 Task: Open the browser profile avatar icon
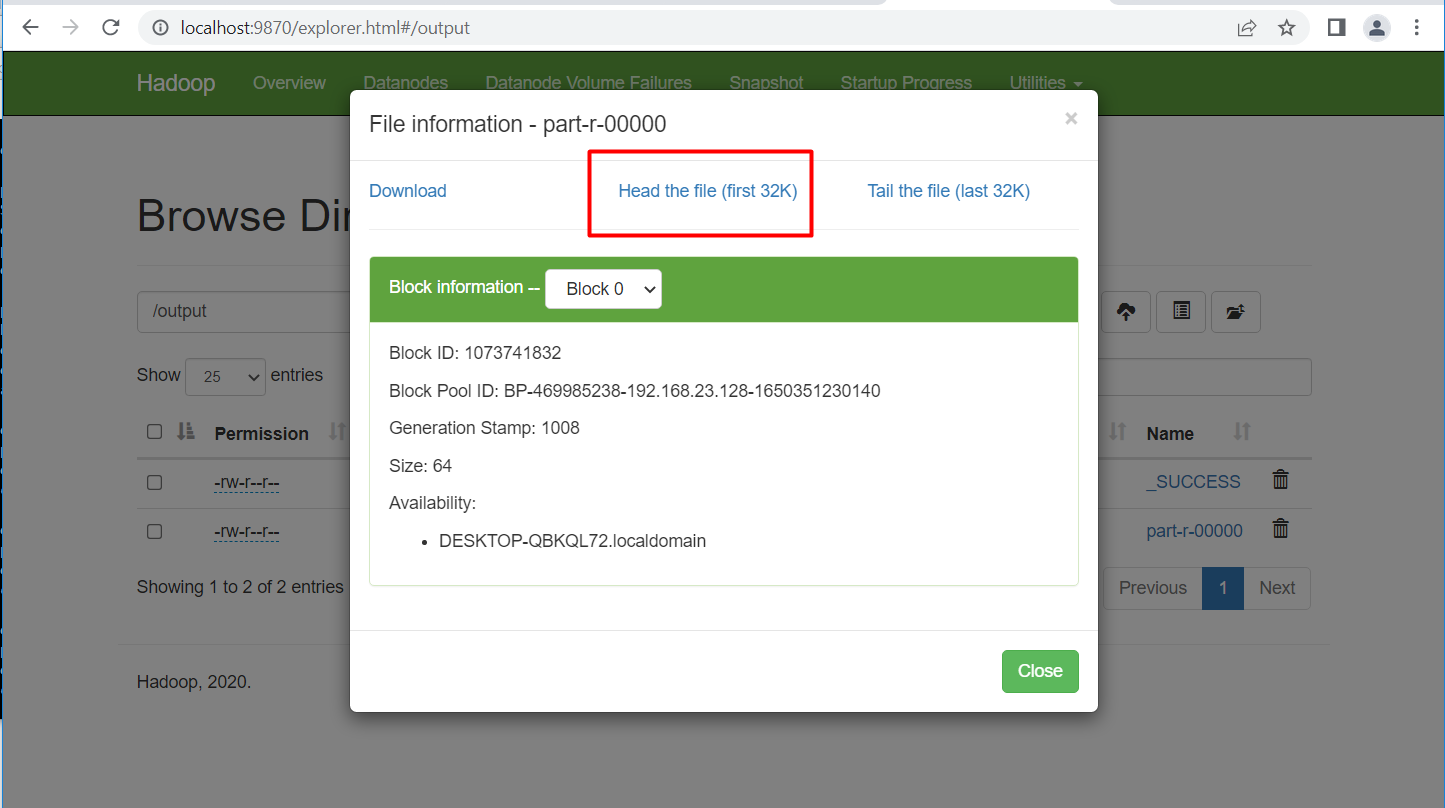[x=1377, y=28]
